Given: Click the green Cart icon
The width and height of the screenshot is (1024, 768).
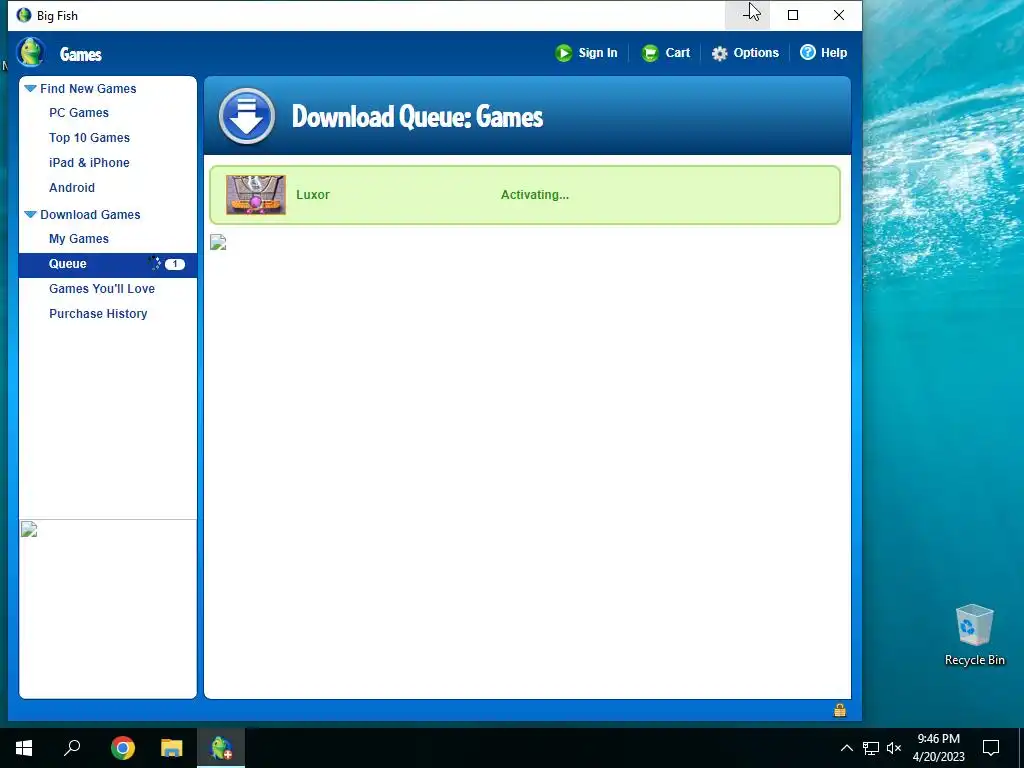Looking at the screenshot, I should coord(650,54).
